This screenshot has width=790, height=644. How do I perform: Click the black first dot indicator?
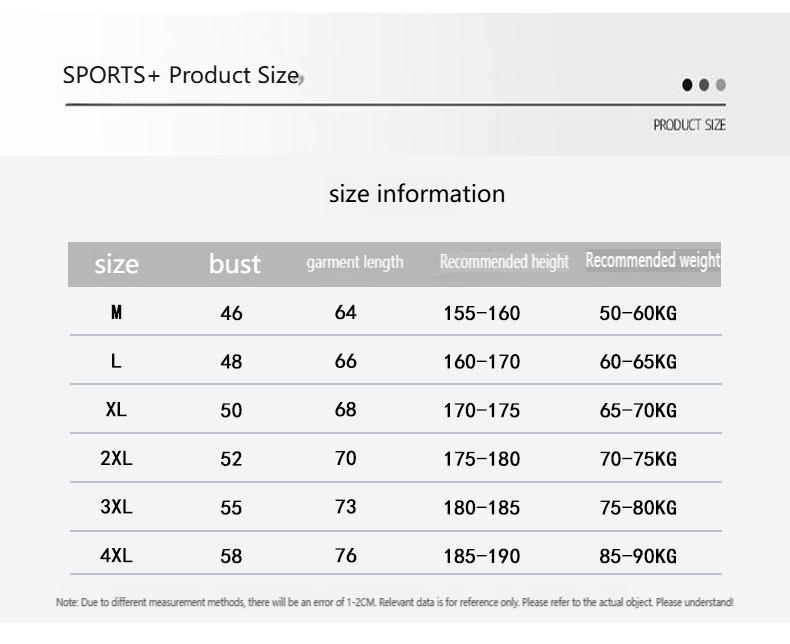(688, 85)
